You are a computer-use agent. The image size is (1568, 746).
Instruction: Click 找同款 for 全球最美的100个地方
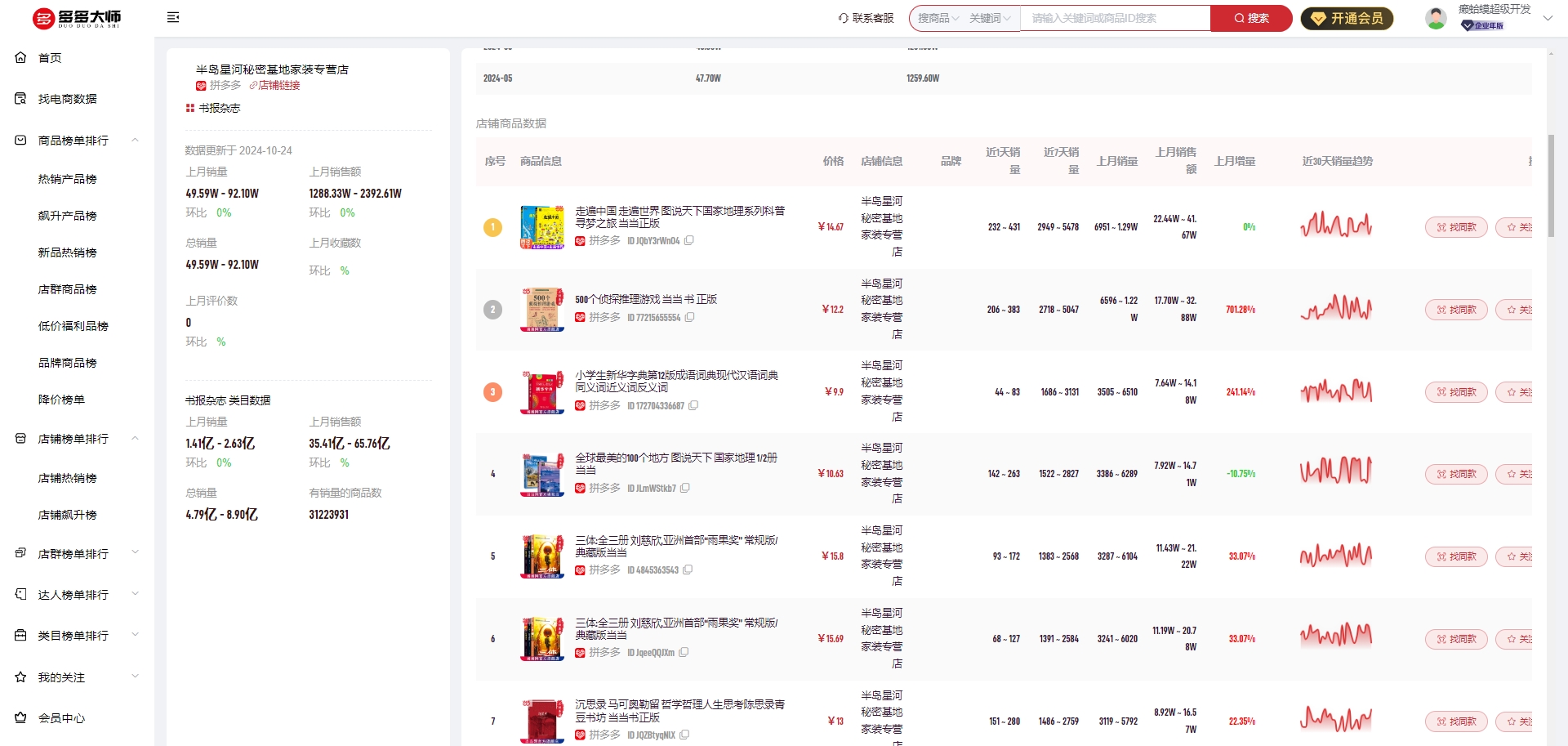click(1456, 474)
